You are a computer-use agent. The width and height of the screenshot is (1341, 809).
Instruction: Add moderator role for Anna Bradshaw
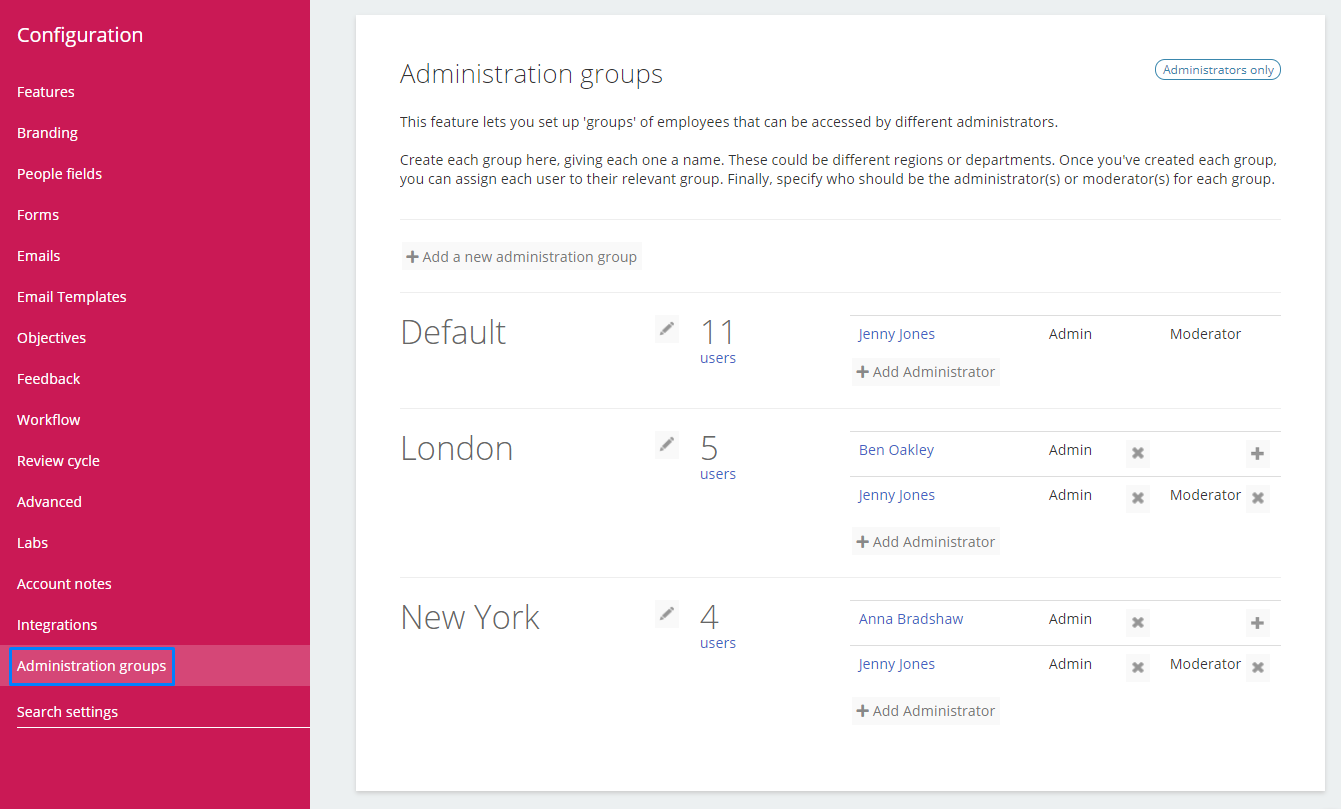pos(1257,622)
